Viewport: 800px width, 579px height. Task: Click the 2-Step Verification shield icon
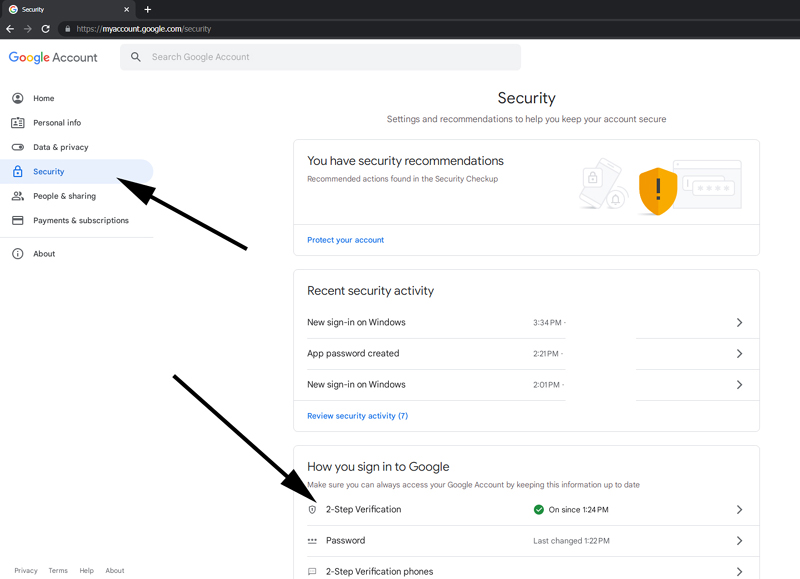[312, 510]
